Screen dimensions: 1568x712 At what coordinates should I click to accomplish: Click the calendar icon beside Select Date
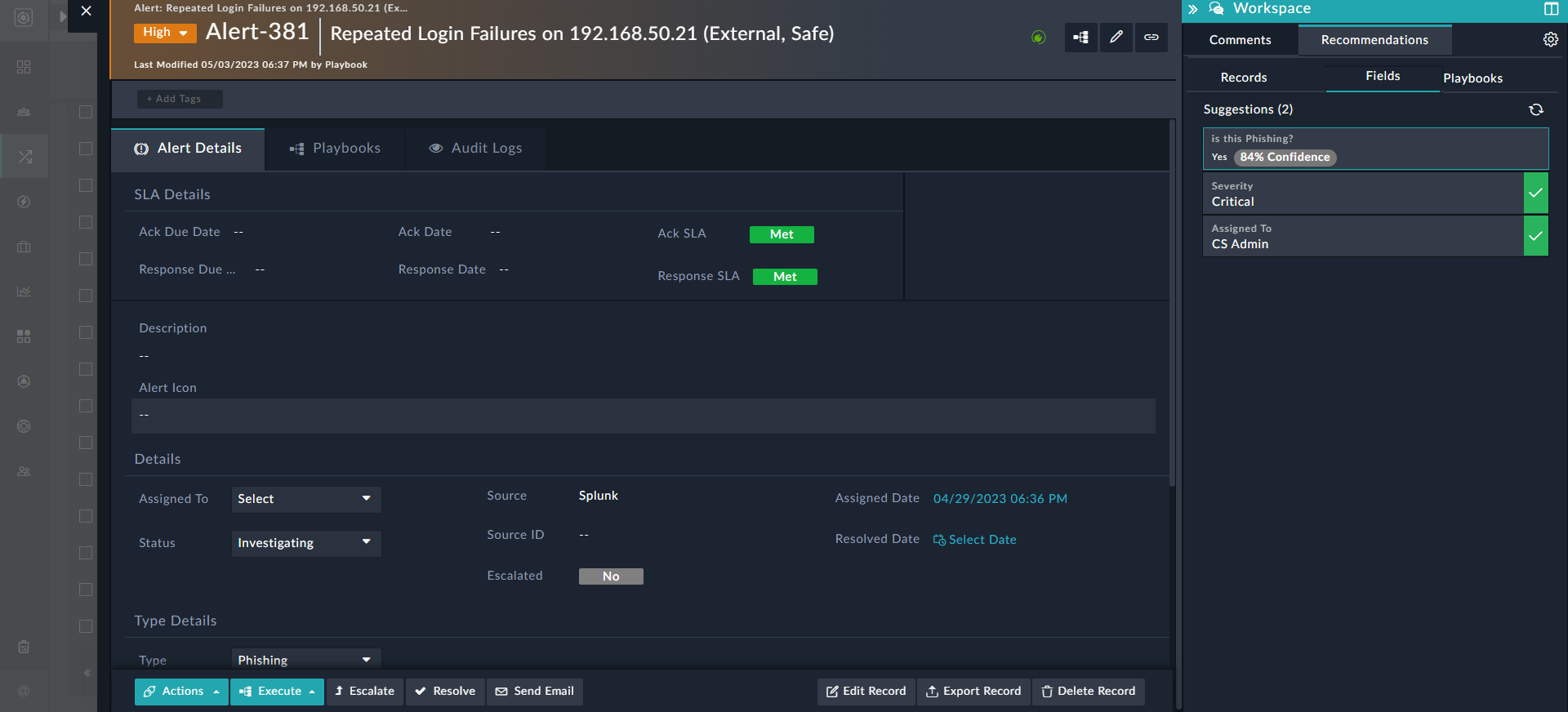coord(939,540)
